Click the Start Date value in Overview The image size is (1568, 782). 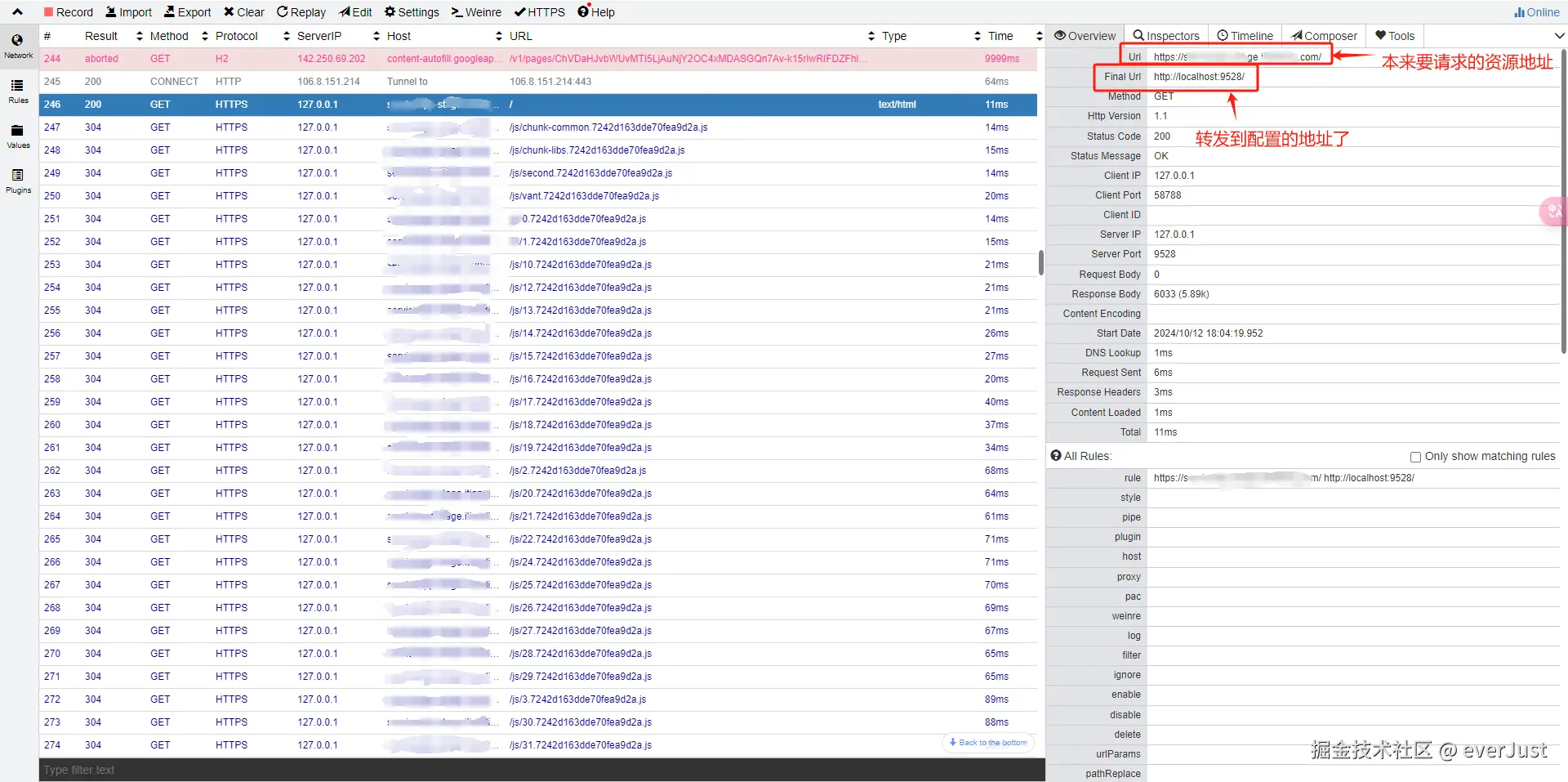coord(1208,333)
